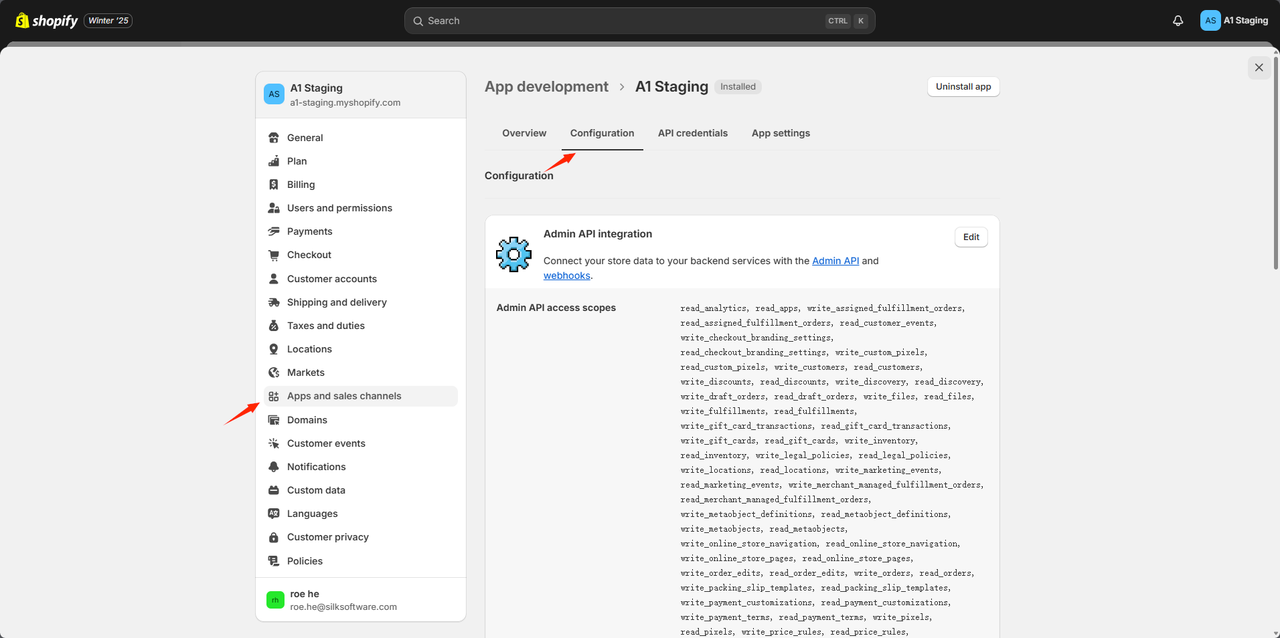Click the Apps and sales channels icon
The width and height of the screenshot is (1280, 638).
tap(274, 396)
